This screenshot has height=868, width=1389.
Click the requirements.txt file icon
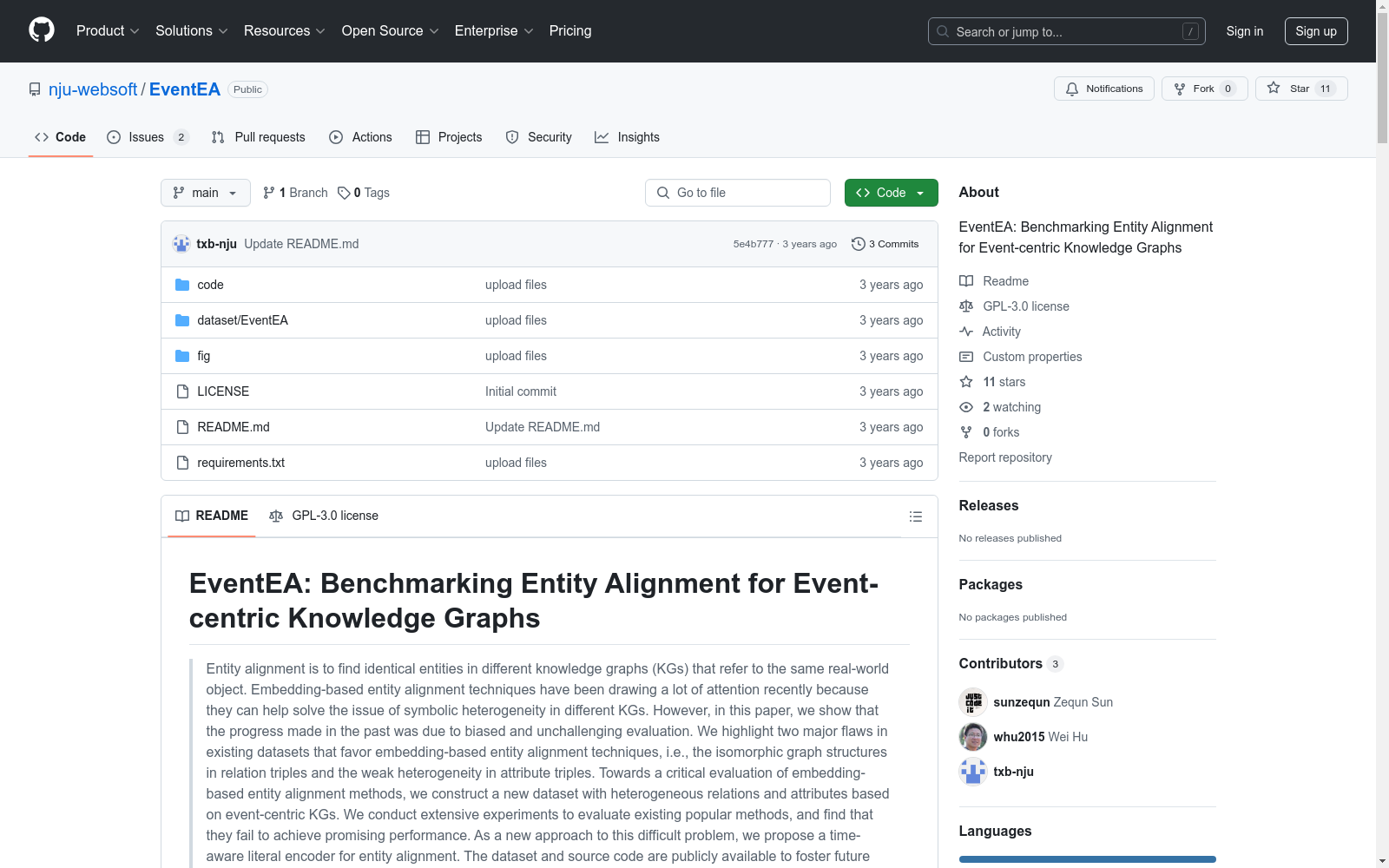[x=182, y=463]
